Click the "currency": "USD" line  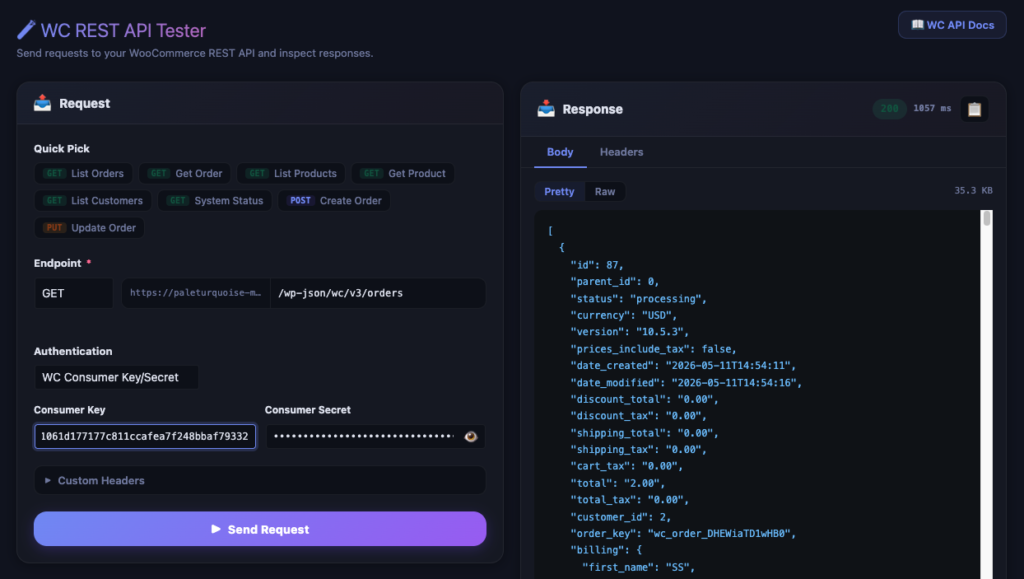[624, 315]
